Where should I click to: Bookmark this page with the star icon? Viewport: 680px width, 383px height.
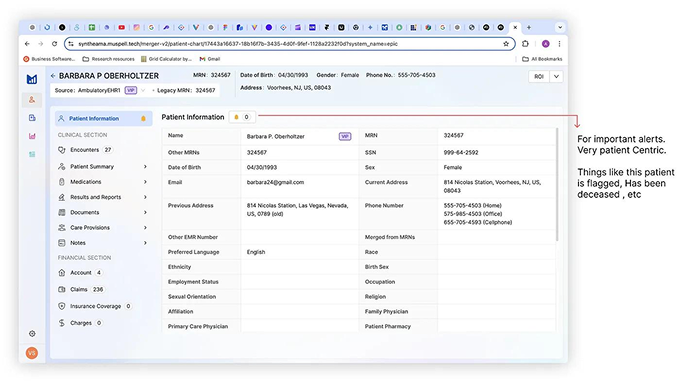click(506, 44)
